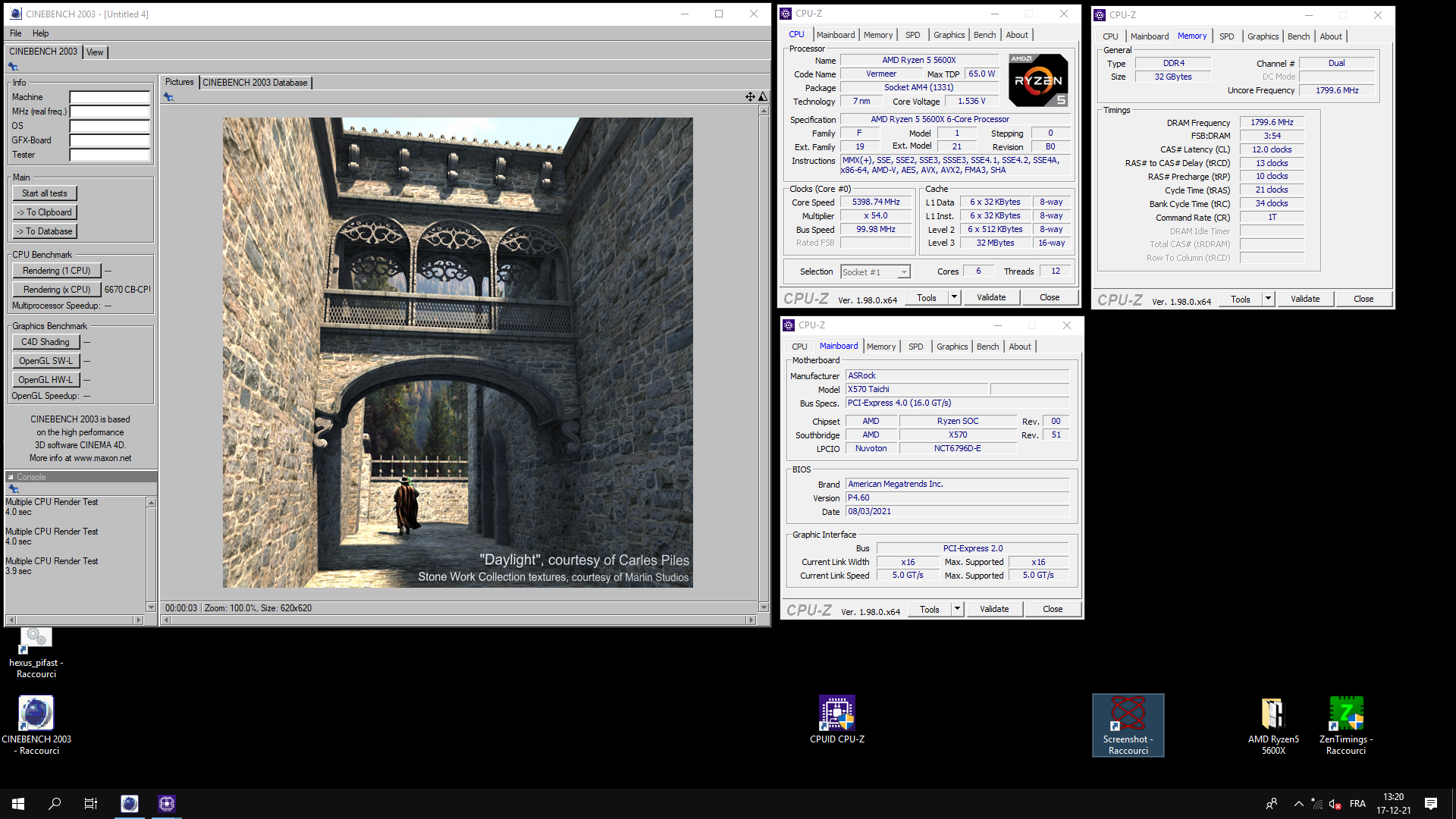Image resolution: width=1456 pixels, height=819 pixels.
Task: Open Task View on taskbar
Action: (x=91, y=804)
